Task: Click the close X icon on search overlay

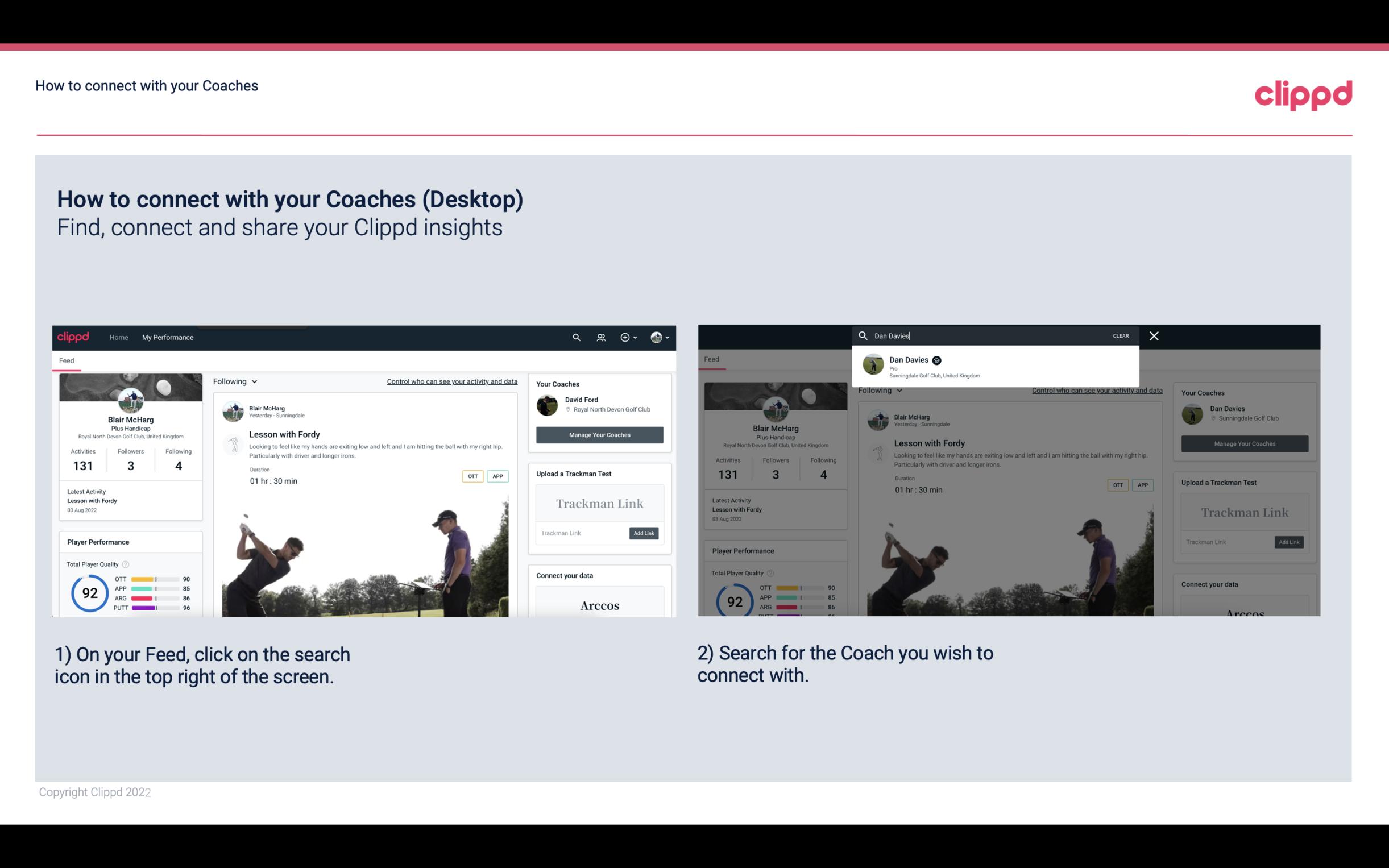Action: (1152, 335)
